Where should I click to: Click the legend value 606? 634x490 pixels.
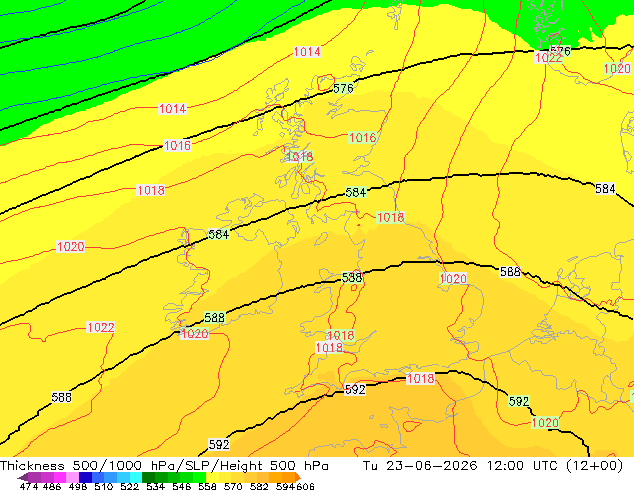click(305, 486)
